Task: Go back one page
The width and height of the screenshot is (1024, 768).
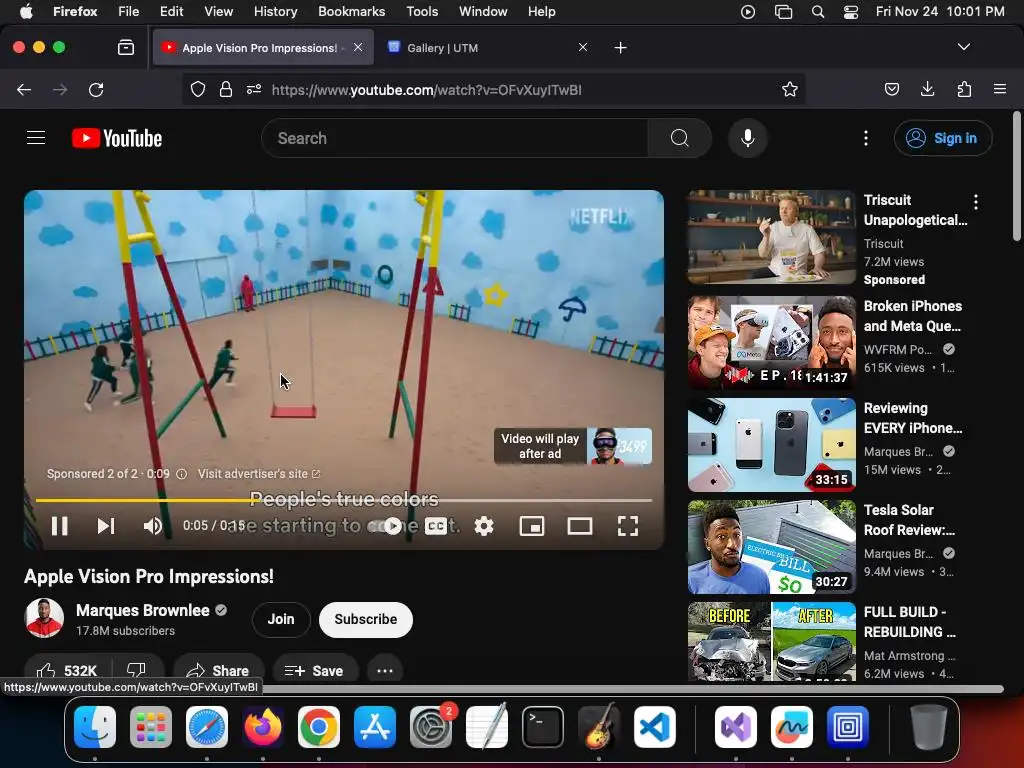Action: [x=24, y=89]
